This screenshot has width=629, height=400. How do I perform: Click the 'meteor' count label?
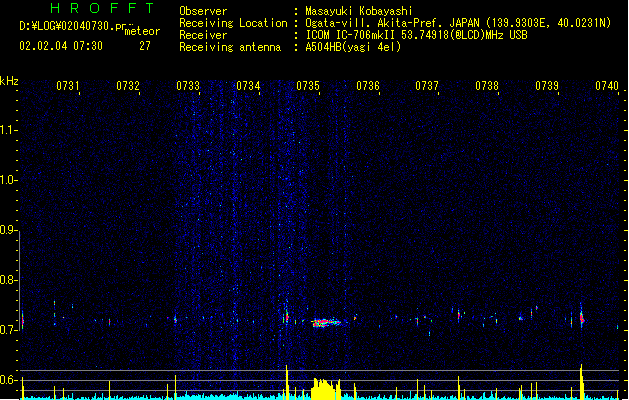[x=142, y=31]
